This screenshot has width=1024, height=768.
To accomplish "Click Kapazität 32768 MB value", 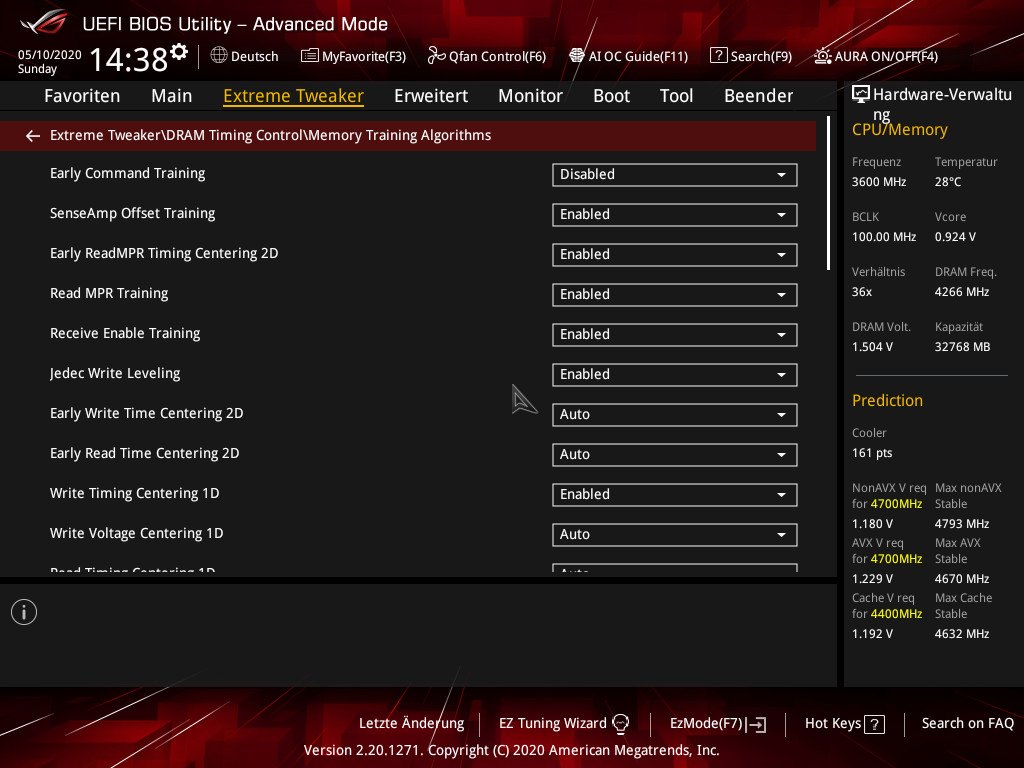I will 962,347.
